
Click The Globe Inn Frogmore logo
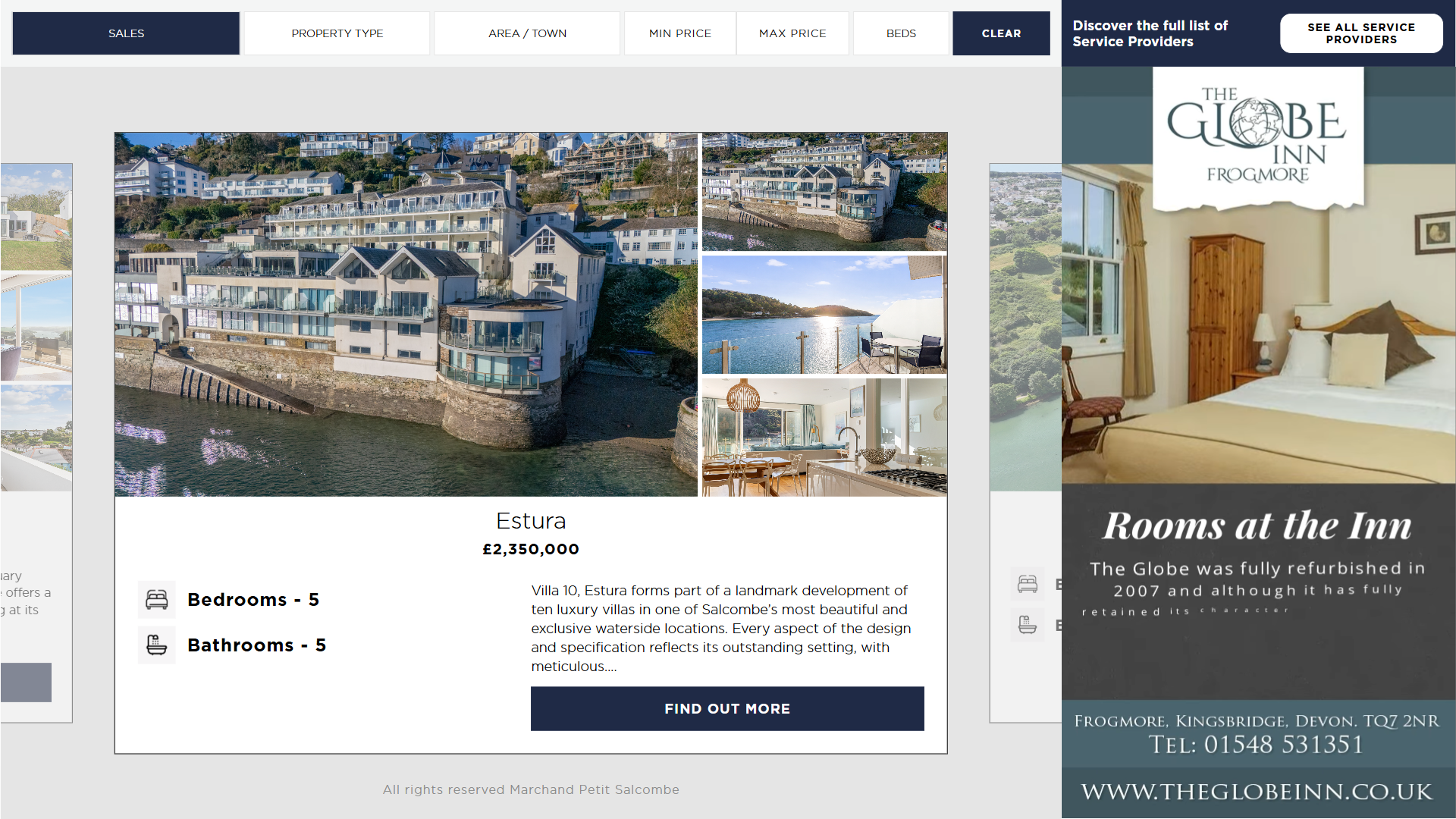[x=1258, y=136]
